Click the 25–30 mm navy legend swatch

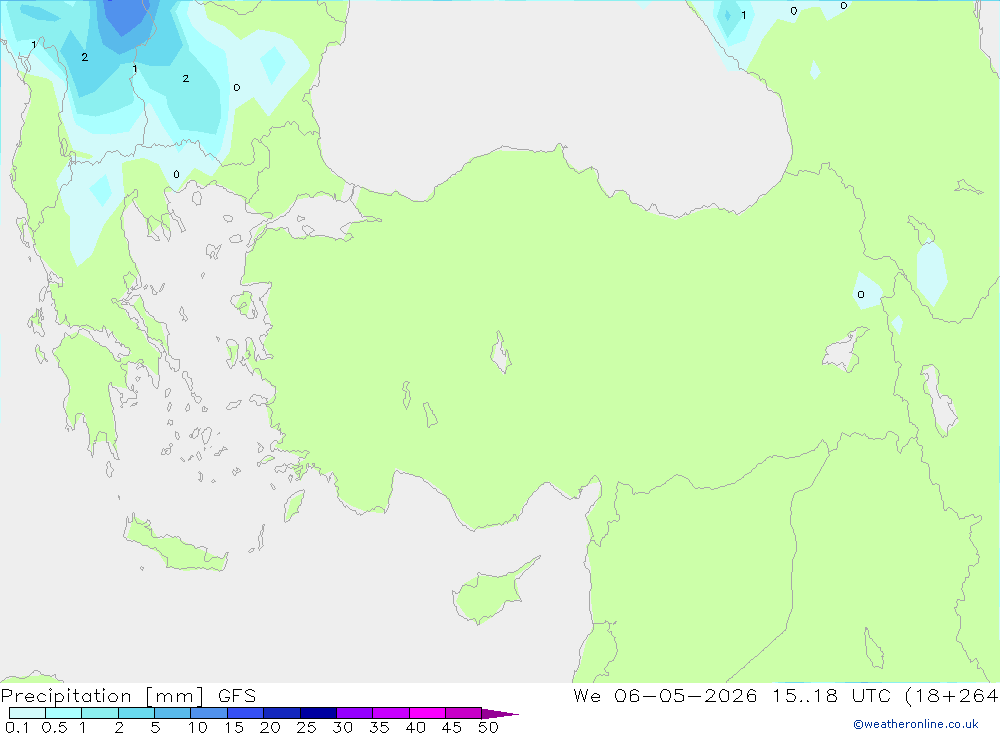[x=318, y=713]
